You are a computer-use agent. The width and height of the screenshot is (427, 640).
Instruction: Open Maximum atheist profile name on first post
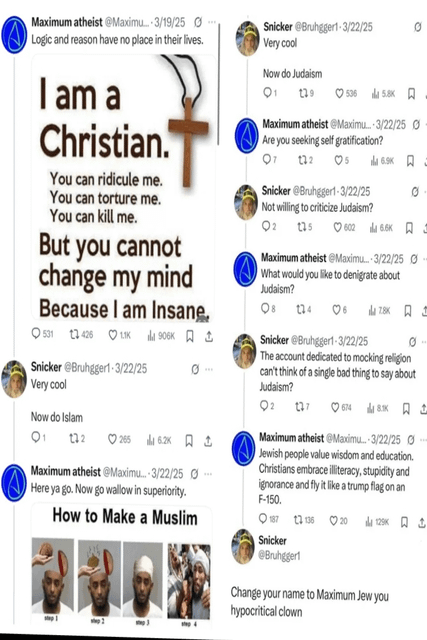[x=67, y=22]
